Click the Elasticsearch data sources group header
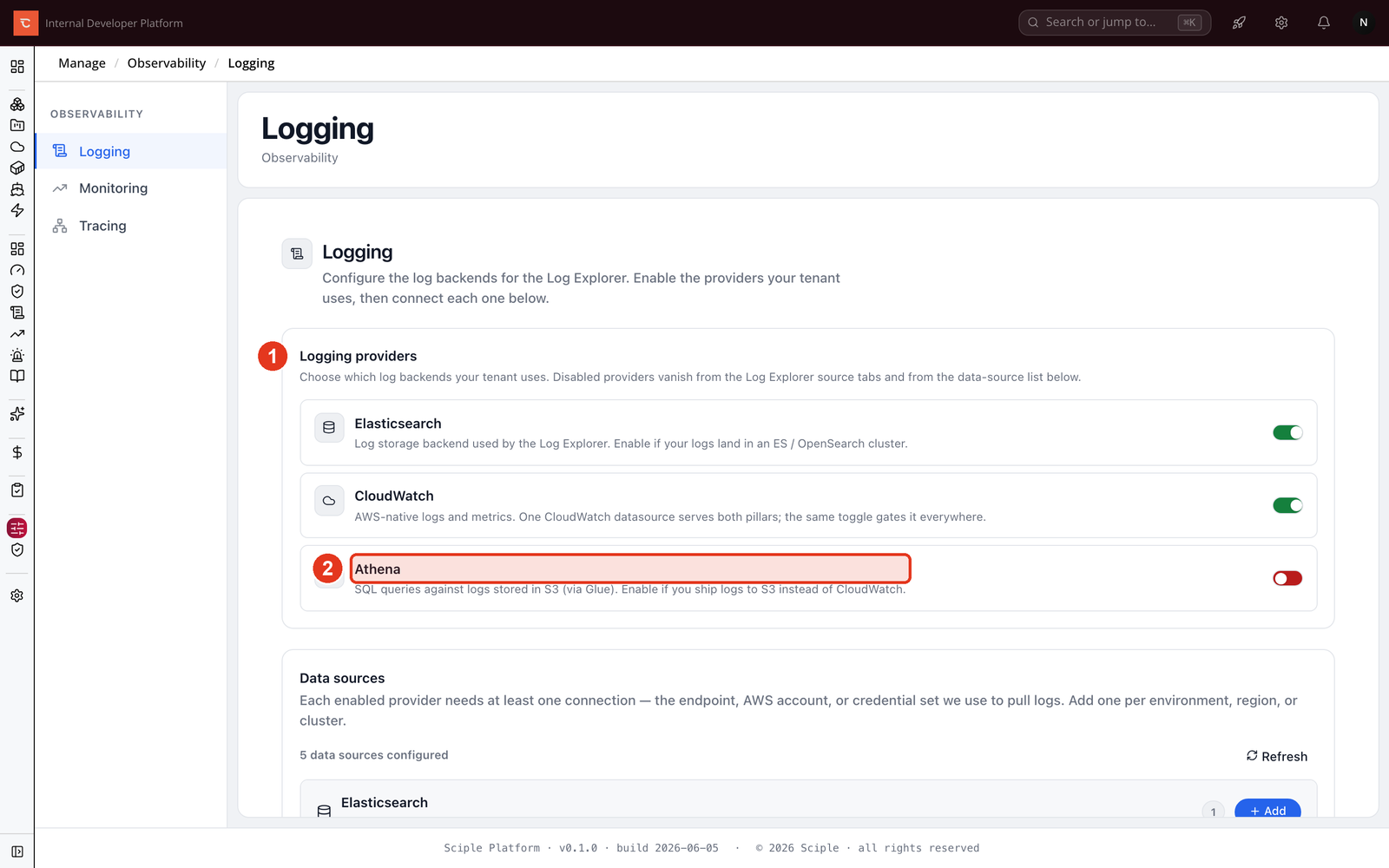The image size is (1389, 868). point(808,799)
